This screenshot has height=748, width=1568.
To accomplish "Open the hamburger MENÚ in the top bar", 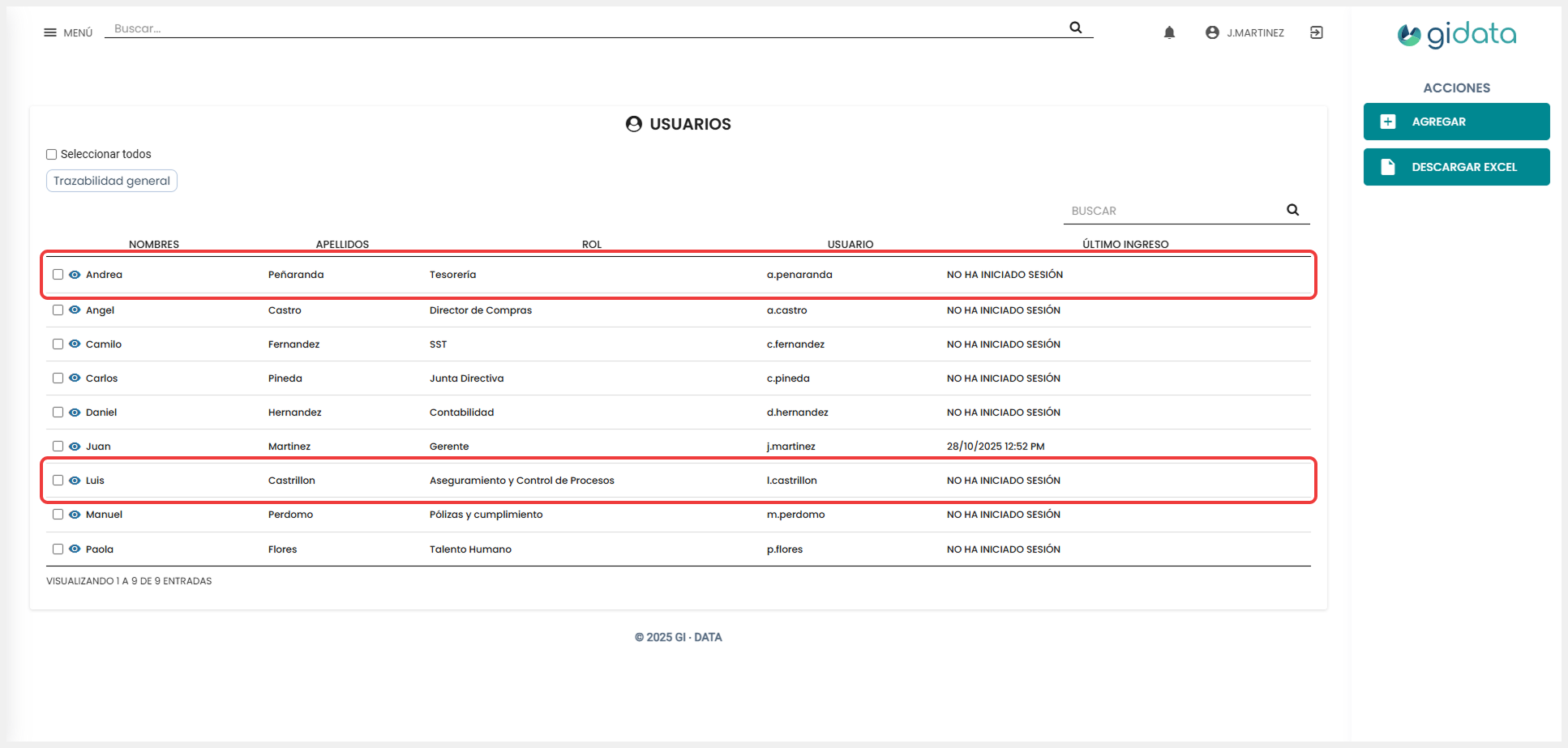I will (x=49, y=32).
